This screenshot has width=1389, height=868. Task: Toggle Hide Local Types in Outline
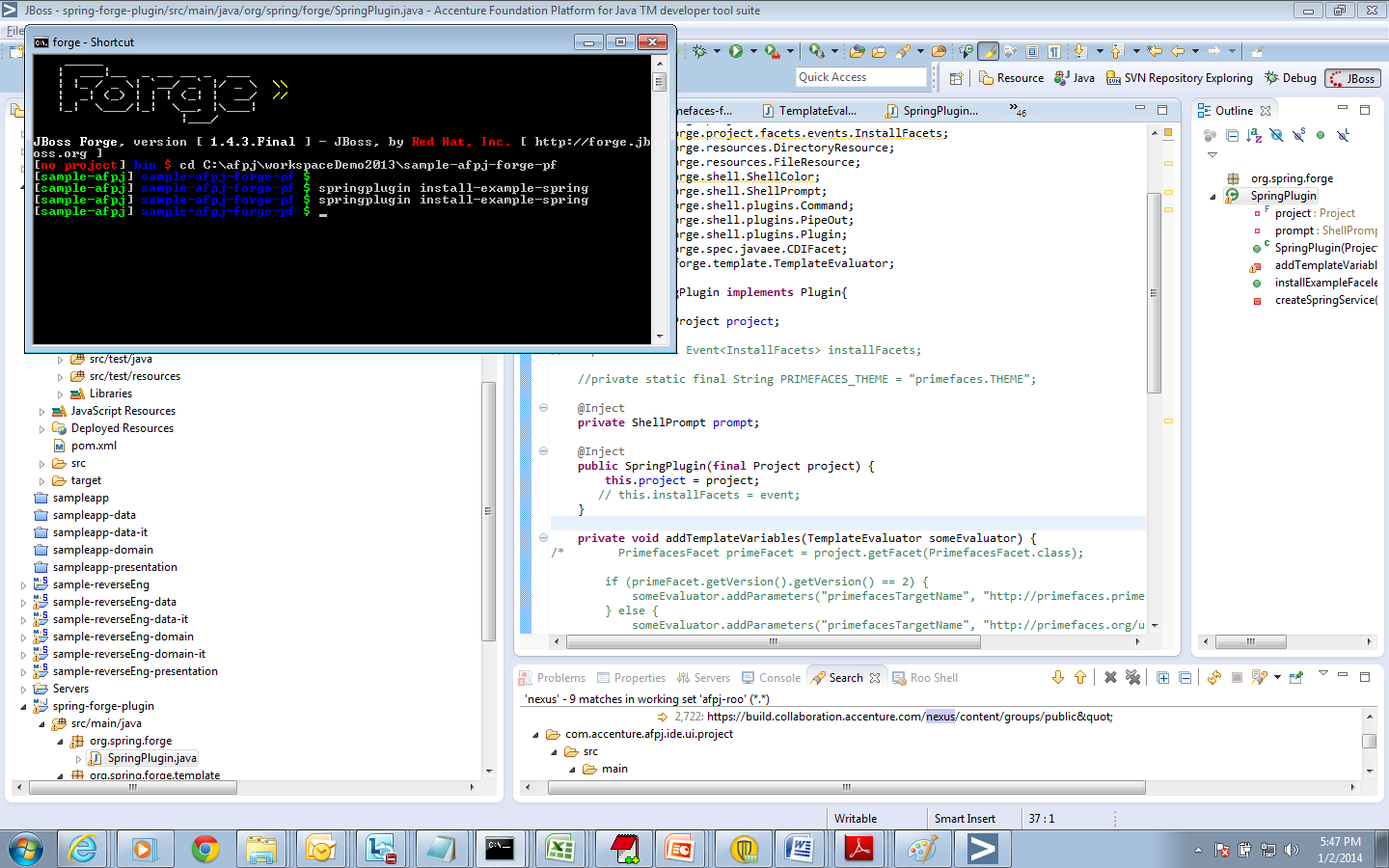click(1343, 135)
